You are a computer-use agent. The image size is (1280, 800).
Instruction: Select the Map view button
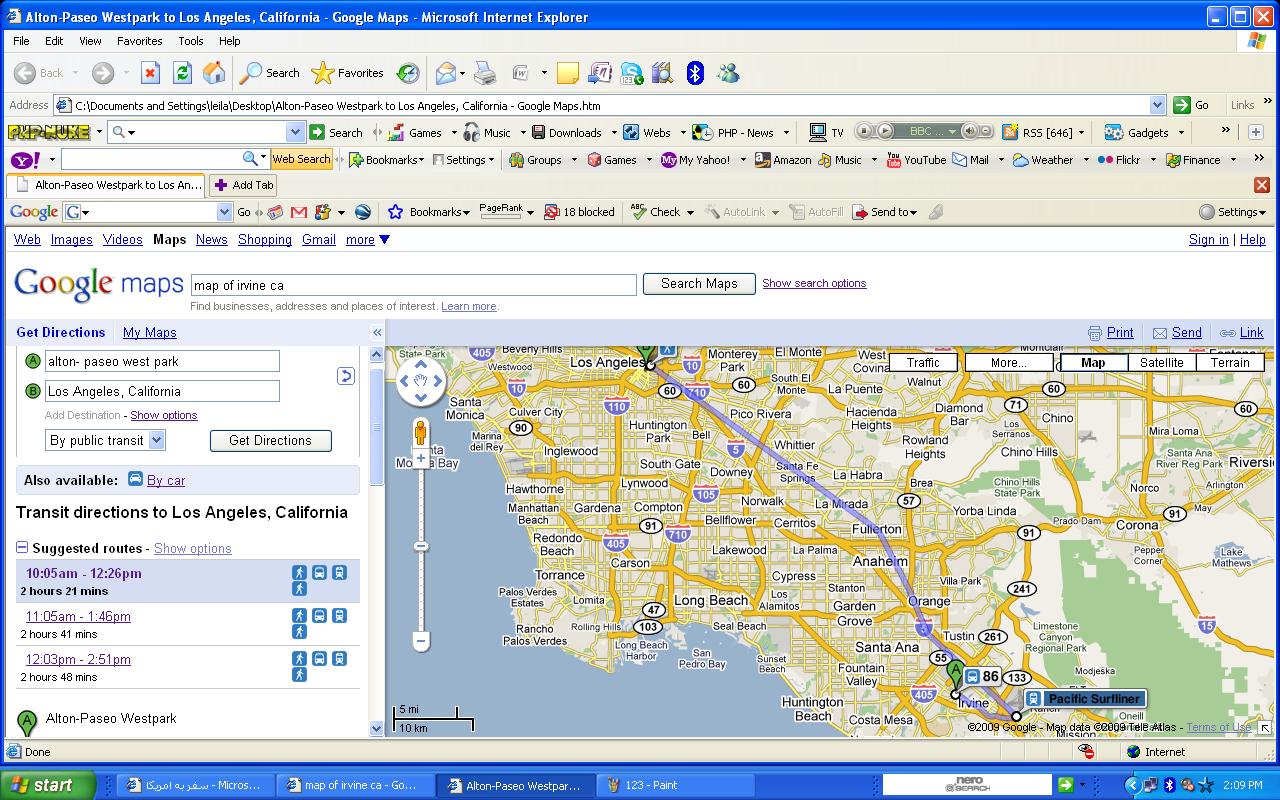click(x=1093, y=363)
